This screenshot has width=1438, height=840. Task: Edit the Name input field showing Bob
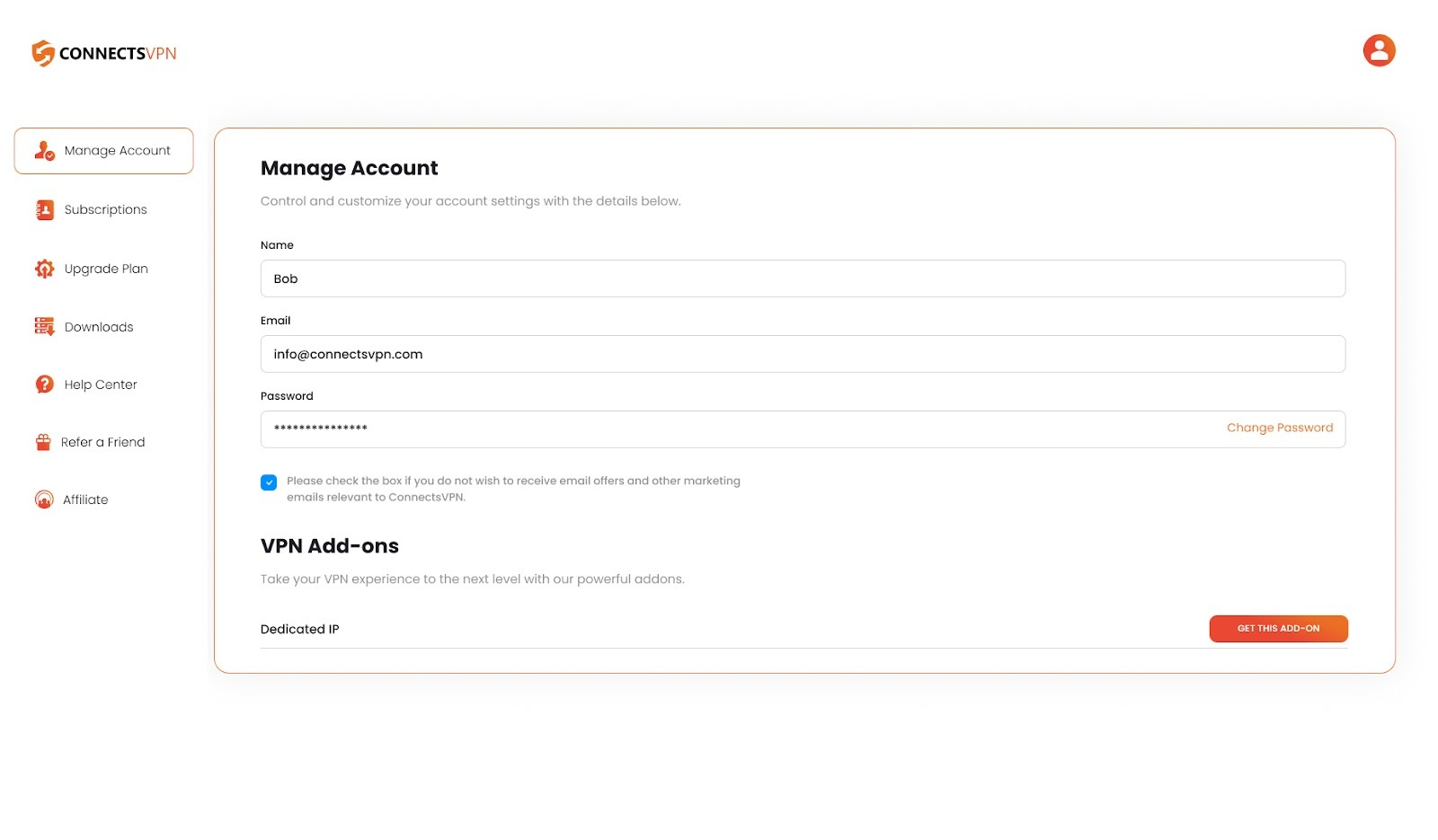click(x=803, y=279)
